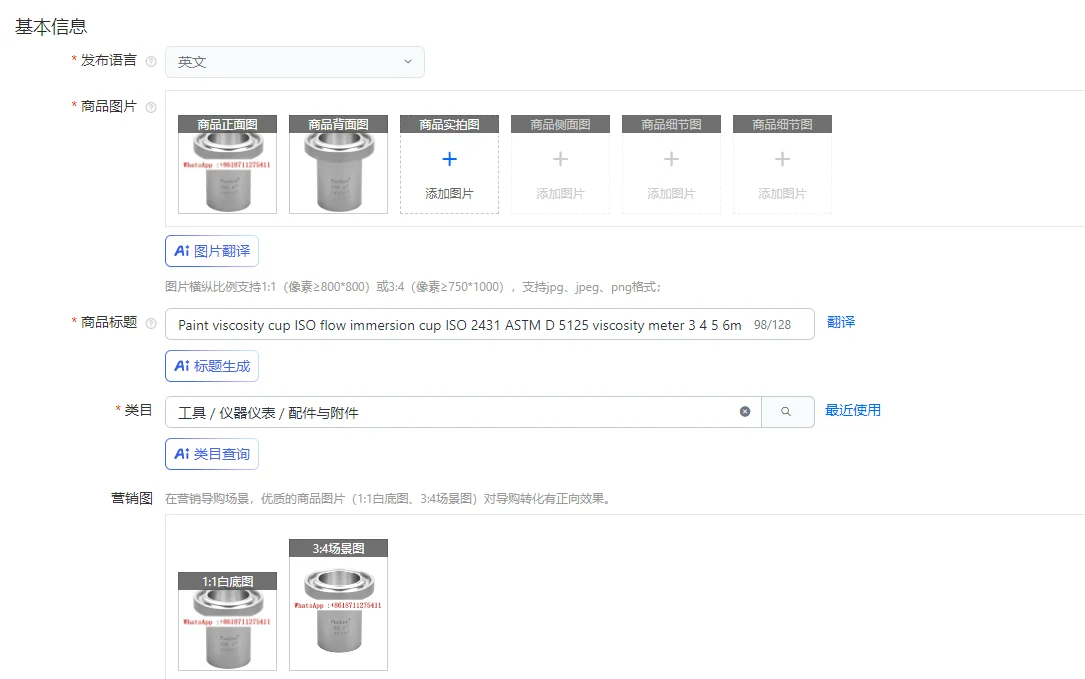Click into the 商品标题 input field
This screenshot has height=679, width=1085.
tap(490, 325)
